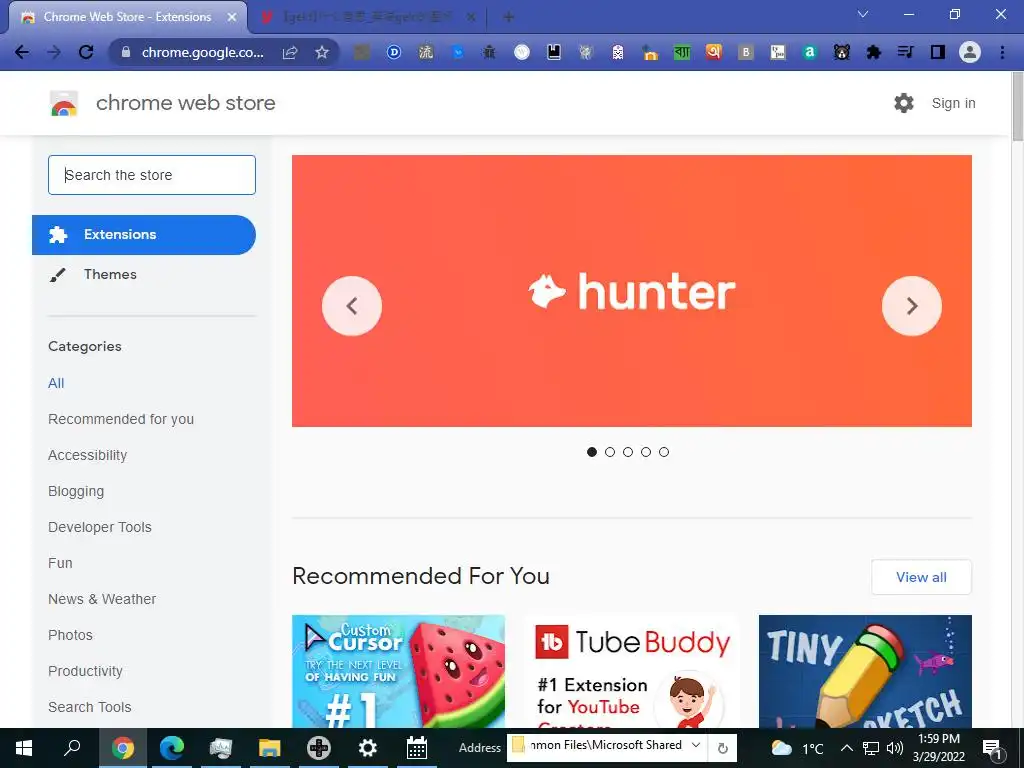Open the white bookmark book extension icon
The height and width of the screenshot is (768, 1024).
coord(554,52)
